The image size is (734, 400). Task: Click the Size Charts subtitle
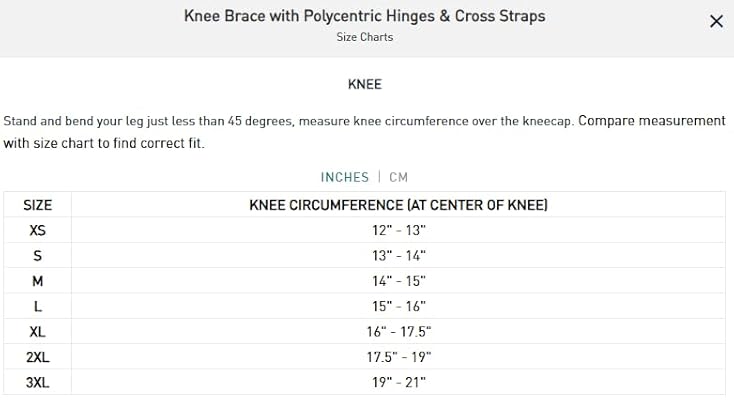click(x=365, y=37)
